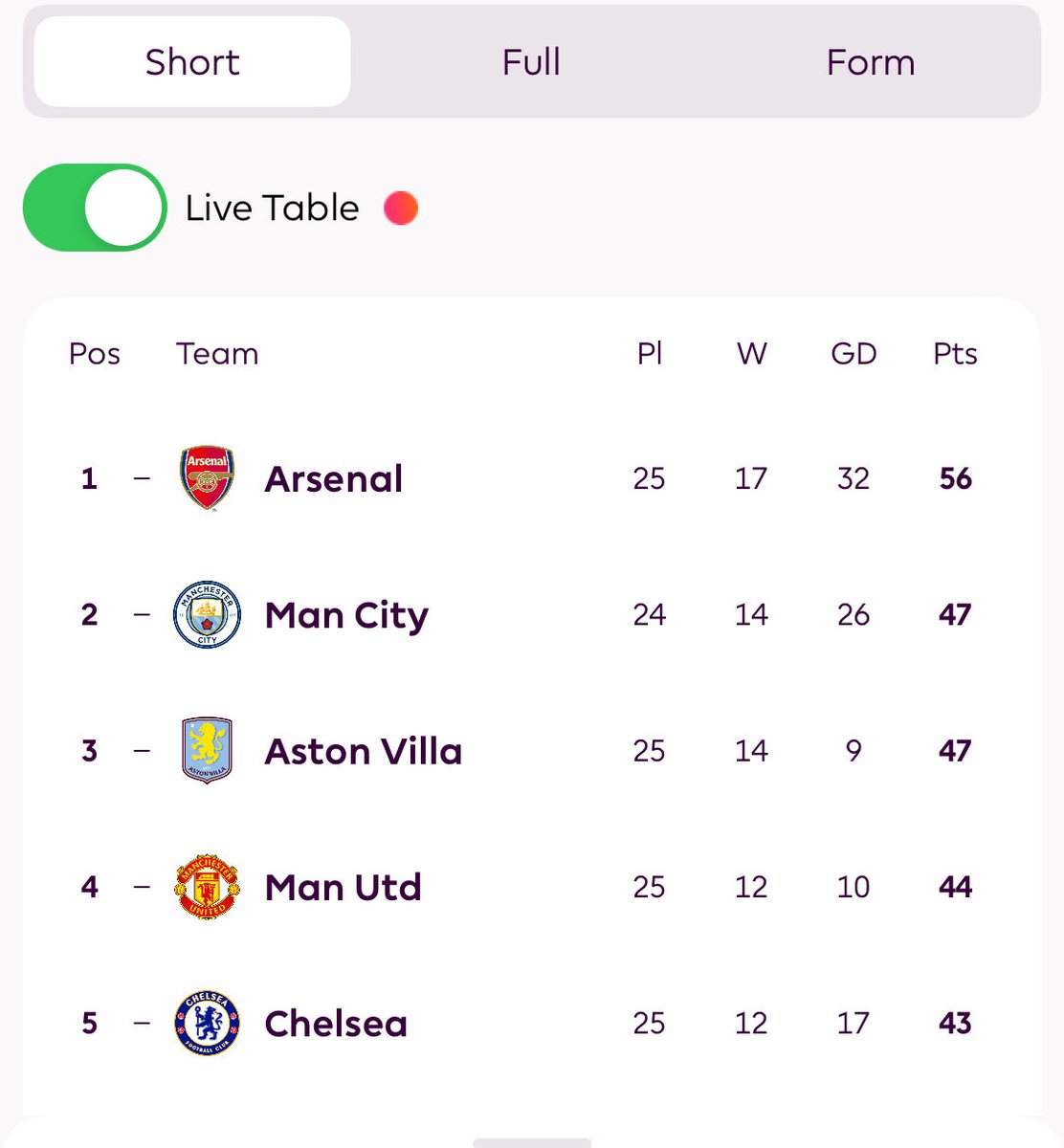Click the Pts column header
This screenshot has width=1064, height=1148.
pyautogui.click(x=955, y=354)
